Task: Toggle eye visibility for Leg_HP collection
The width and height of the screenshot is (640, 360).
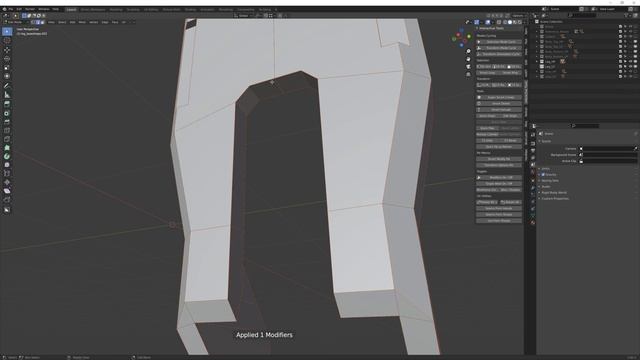Action: tap(630, 62)
